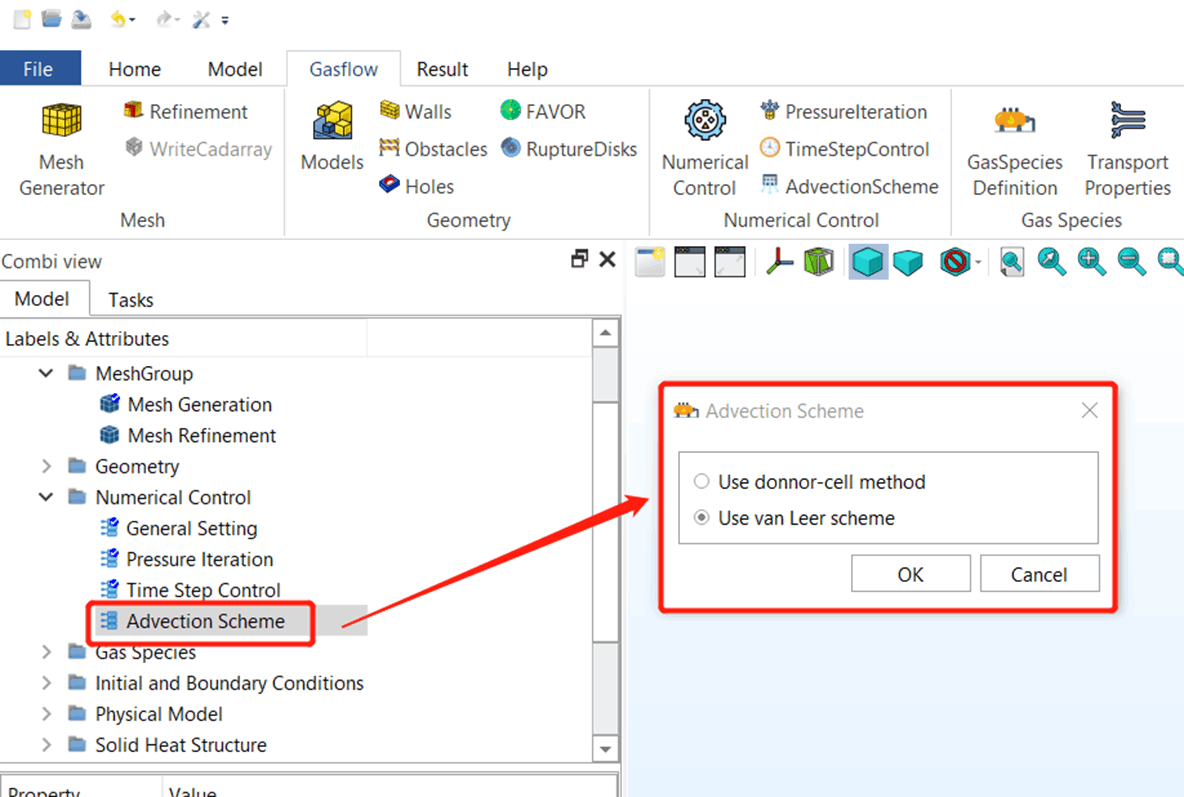Switch to the Result ribbon tab
This screenshot has height=797, width=1184.
(x=442, y=69)
